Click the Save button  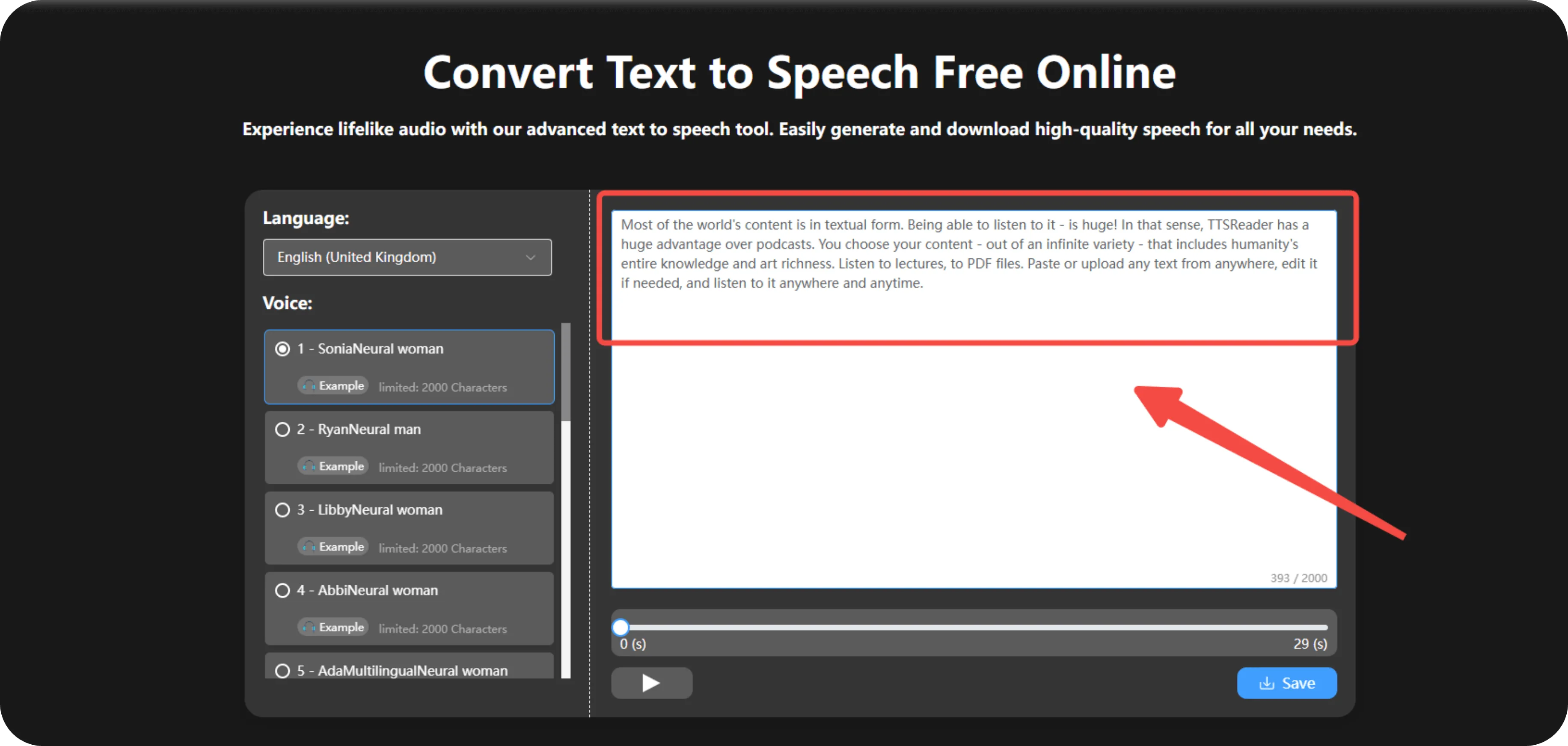point(1287,683)
